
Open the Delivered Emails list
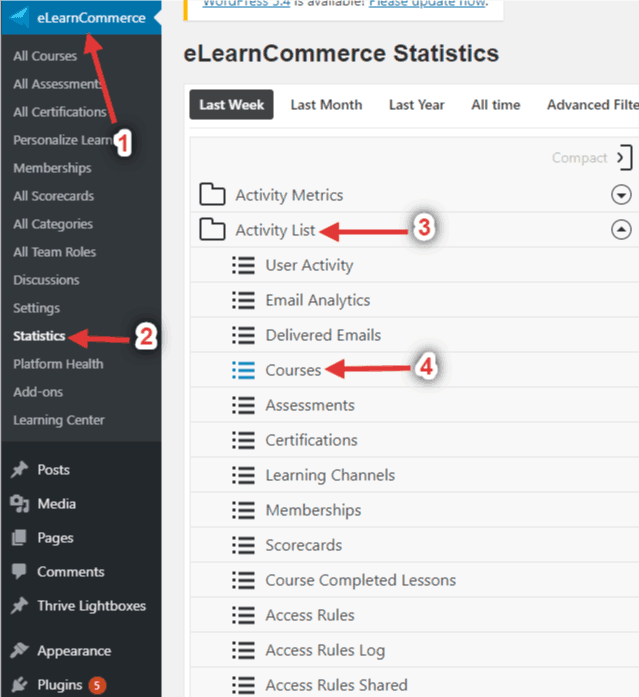[x=323, y=335]
